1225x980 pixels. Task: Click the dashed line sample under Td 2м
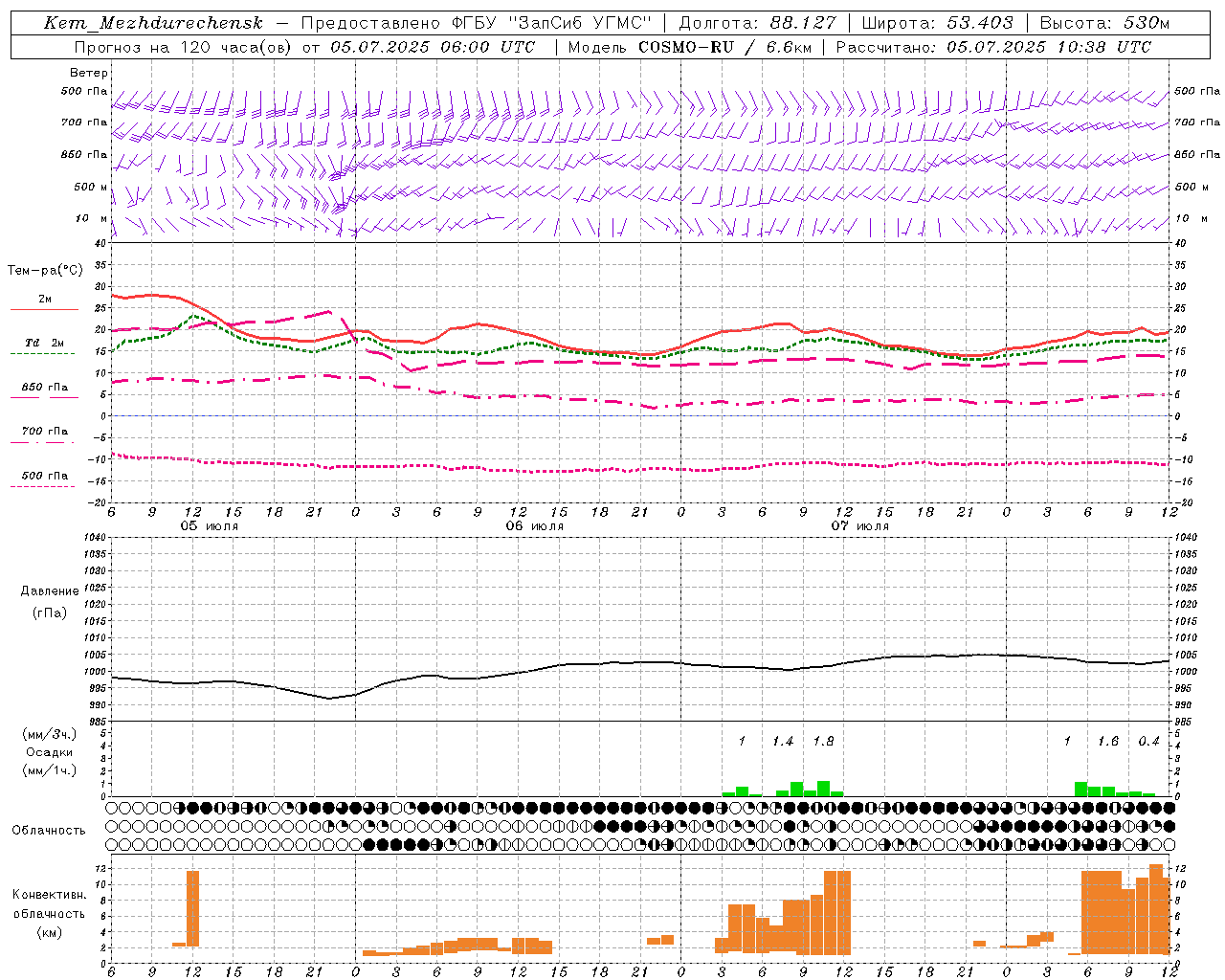(x=42, y=354)
